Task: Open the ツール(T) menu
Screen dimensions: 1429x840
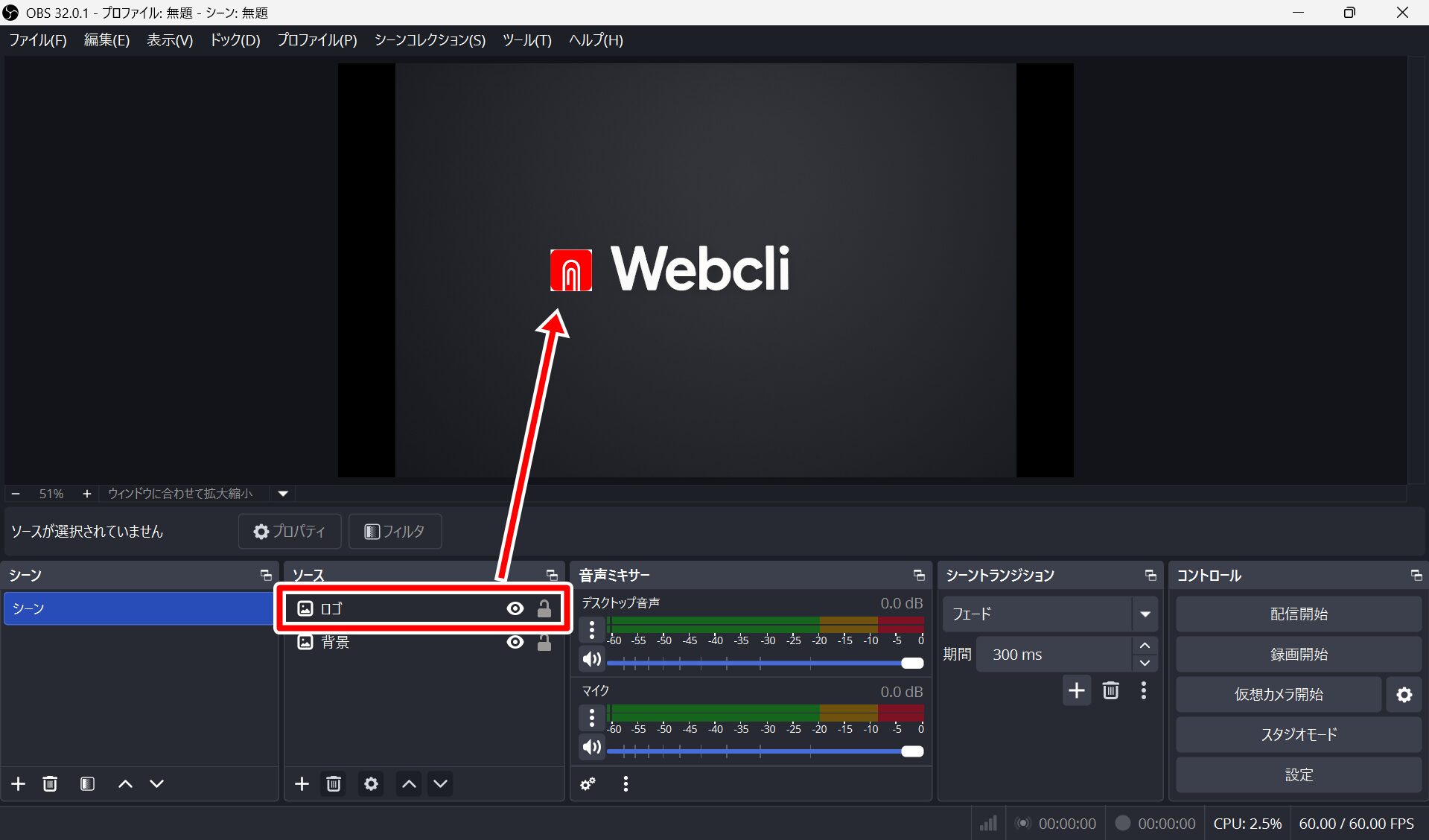Action: click(x=526, y=40)
